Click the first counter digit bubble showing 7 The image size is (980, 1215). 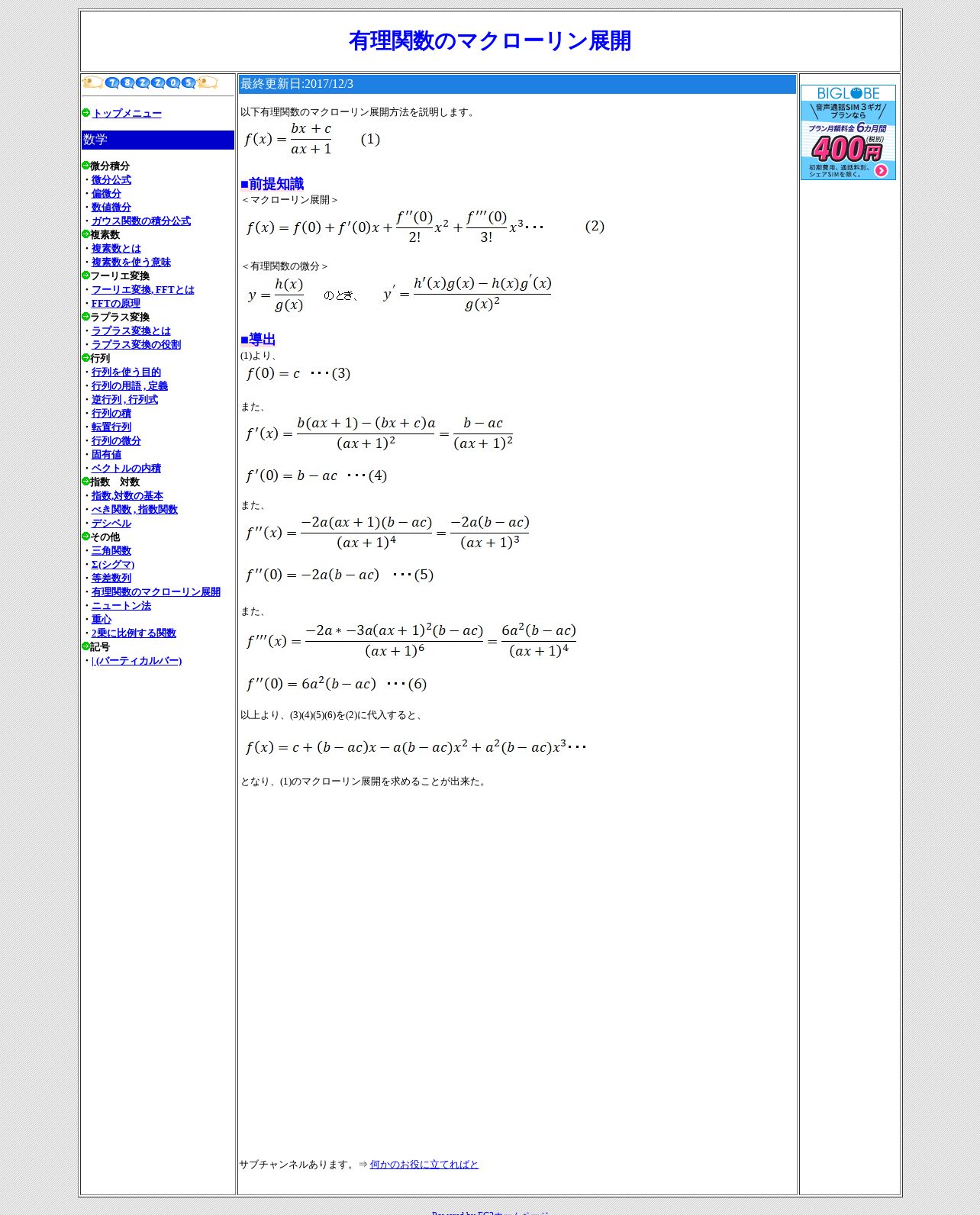pos(112,82)
